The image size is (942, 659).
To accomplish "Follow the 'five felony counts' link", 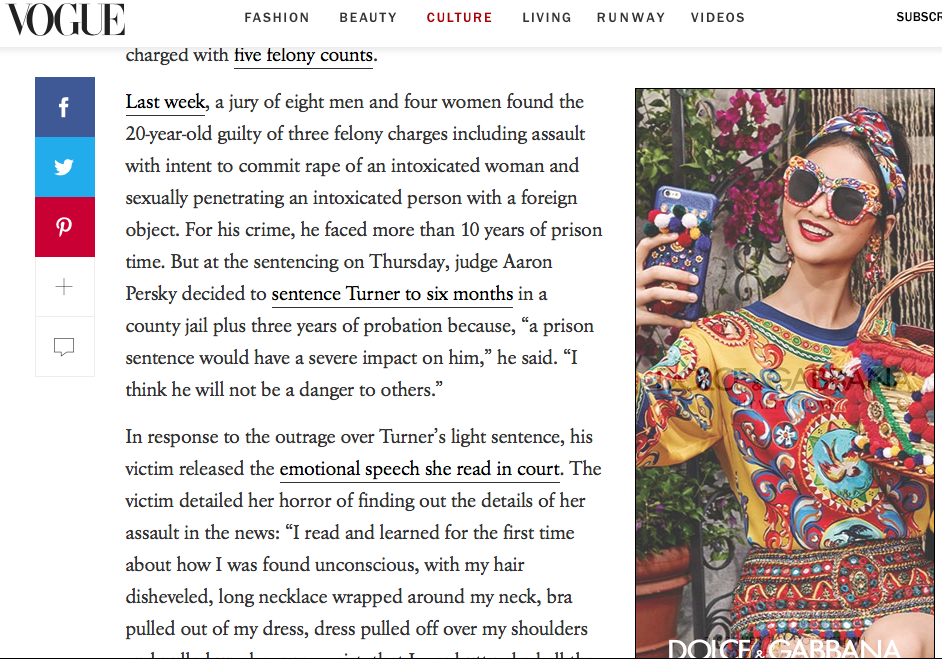I will point(303,55).
